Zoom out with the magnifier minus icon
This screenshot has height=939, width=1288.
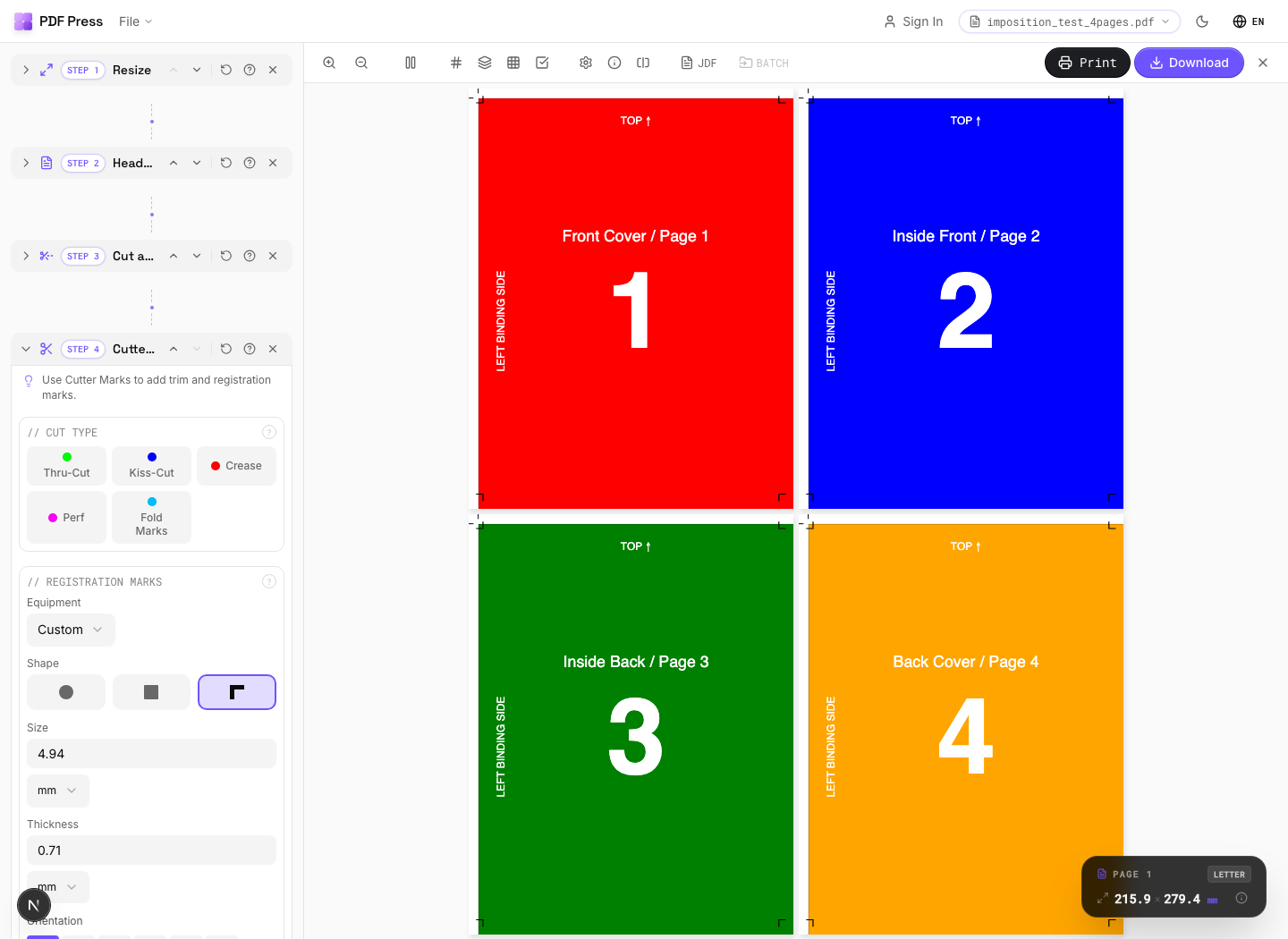(361, 63)
